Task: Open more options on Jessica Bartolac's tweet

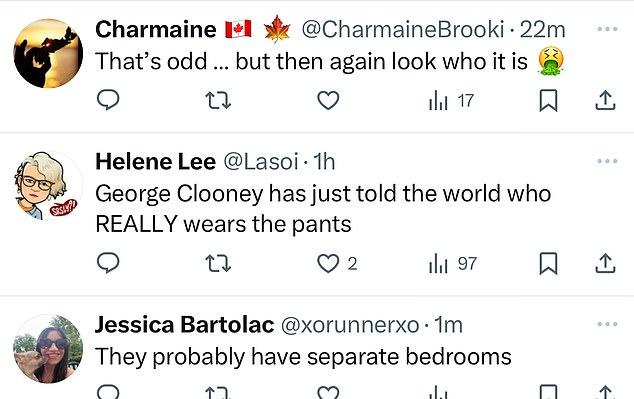Action: pyautogui.click(x=607, y=324)
